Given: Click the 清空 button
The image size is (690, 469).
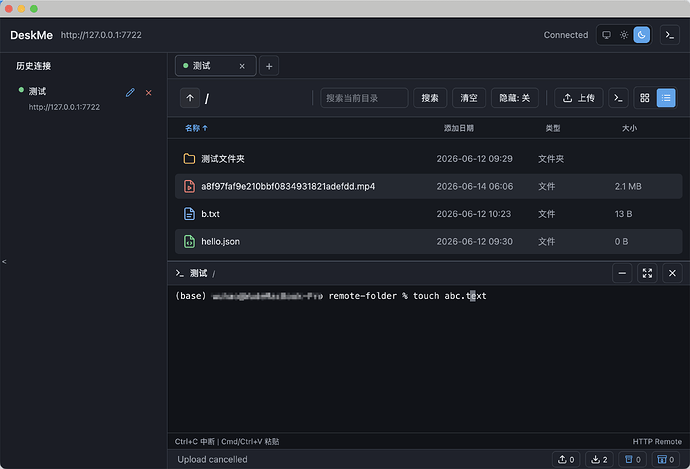Looking at the screenshot, I should click(x=469, y=98).
